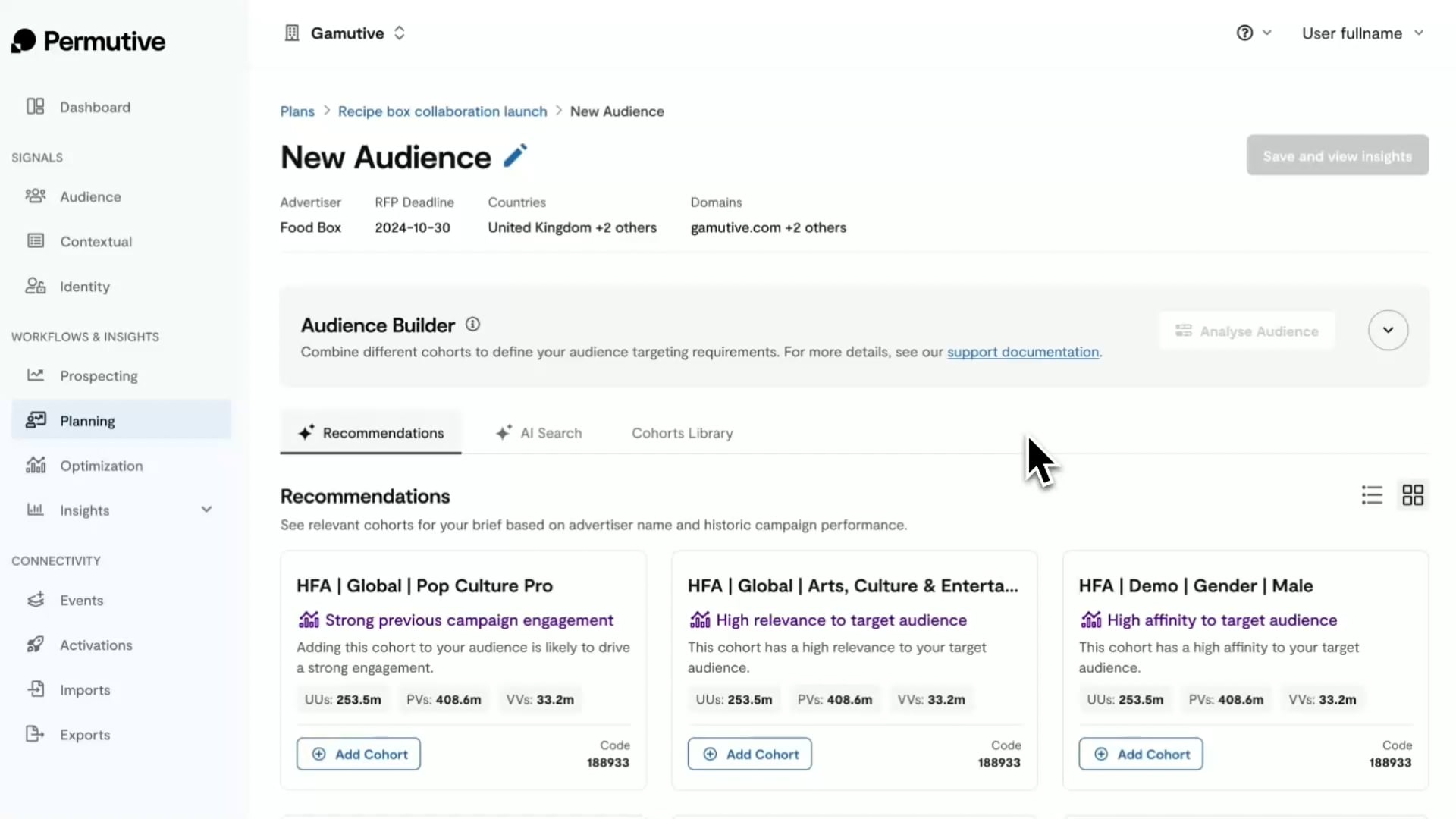The height and width of the screenshot is (819, 1456).
Task: Switch recommendations to list view
Action: pos(1372,495)
